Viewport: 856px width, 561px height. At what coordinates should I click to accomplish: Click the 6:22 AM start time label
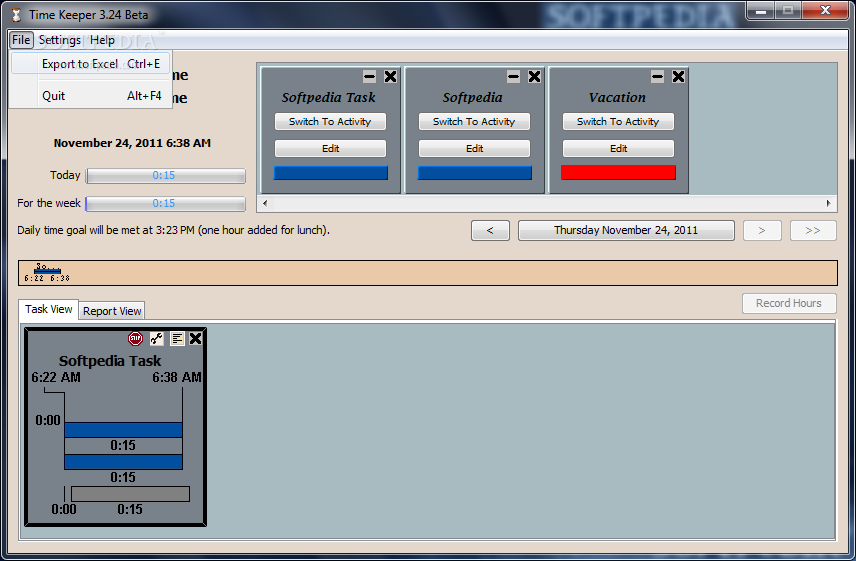56,377
